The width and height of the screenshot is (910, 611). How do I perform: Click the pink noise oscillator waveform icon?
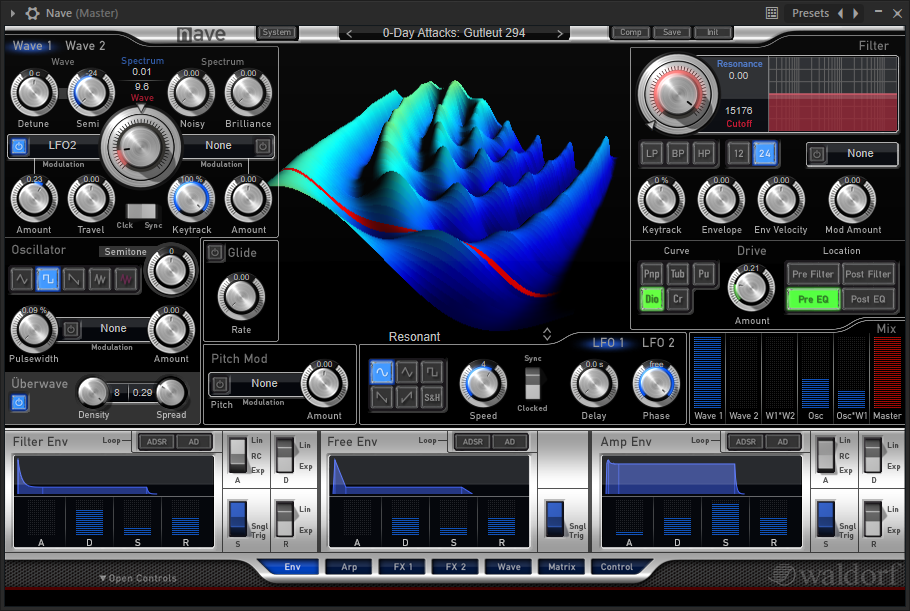point(126,280)
